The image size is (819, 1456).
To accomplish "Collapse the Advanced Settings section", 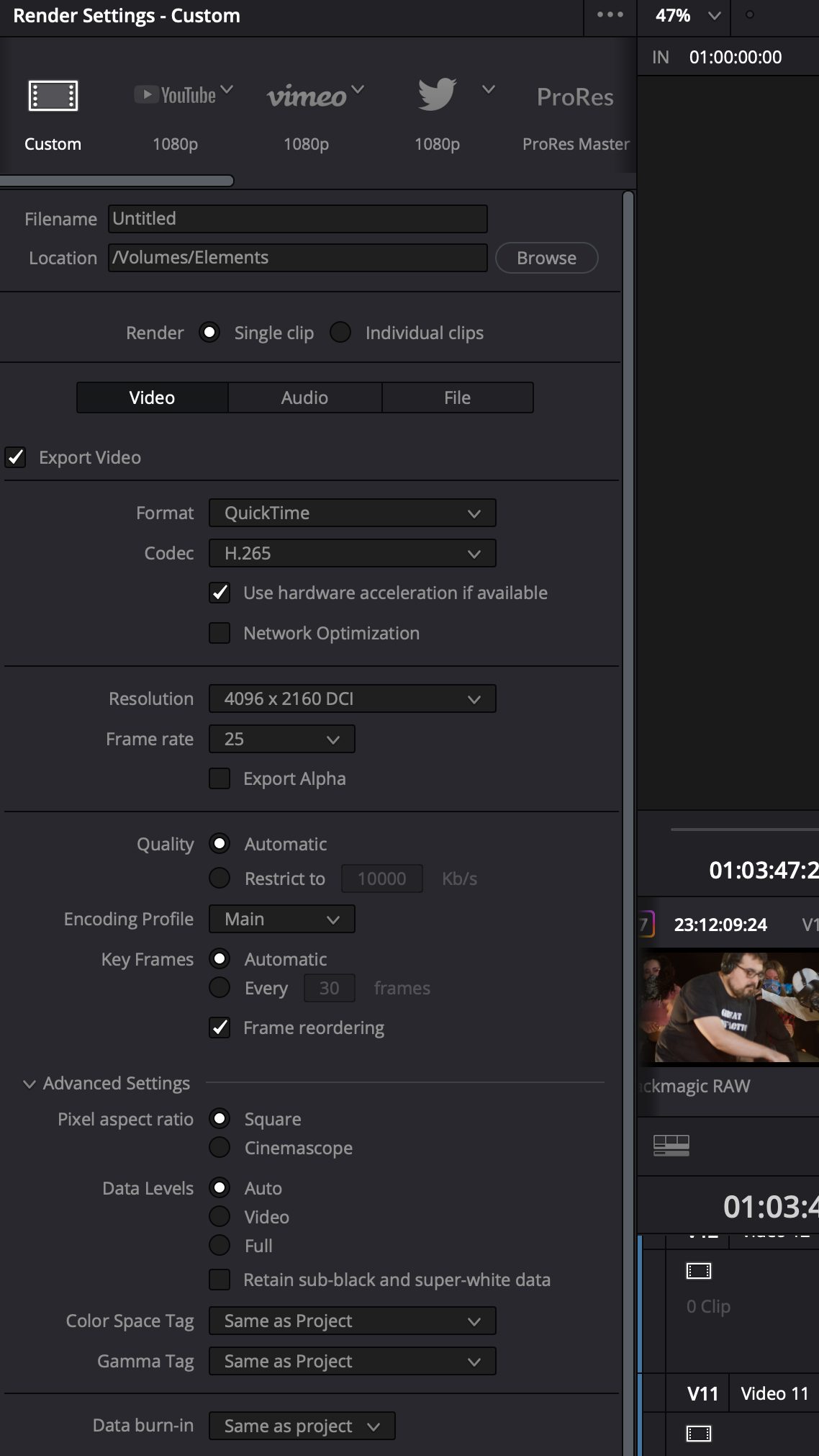I will [x=30, y=1084].
